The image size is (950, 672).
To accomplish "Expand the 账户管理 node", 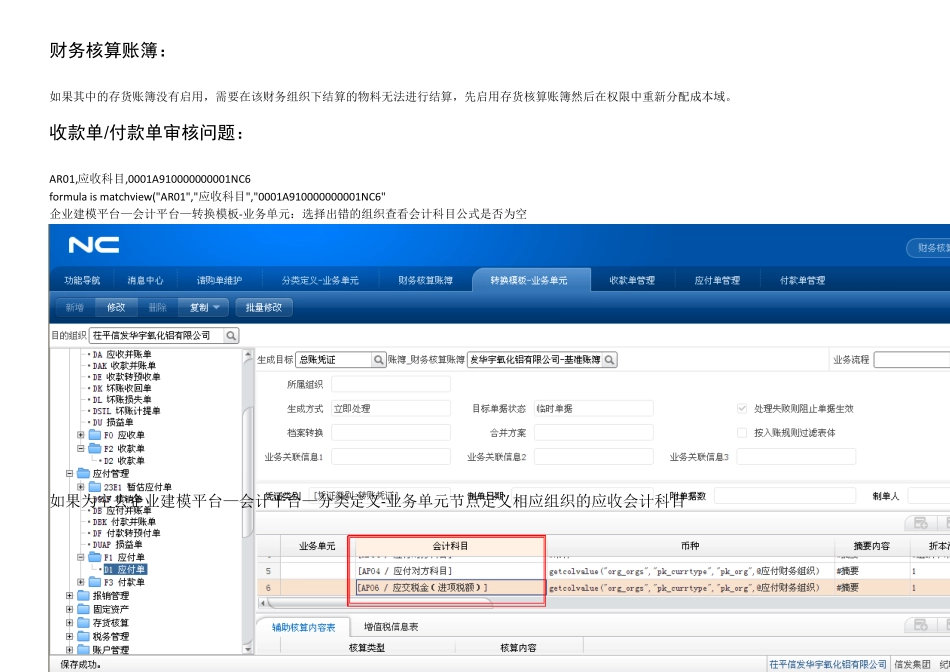I will point(69,650).
